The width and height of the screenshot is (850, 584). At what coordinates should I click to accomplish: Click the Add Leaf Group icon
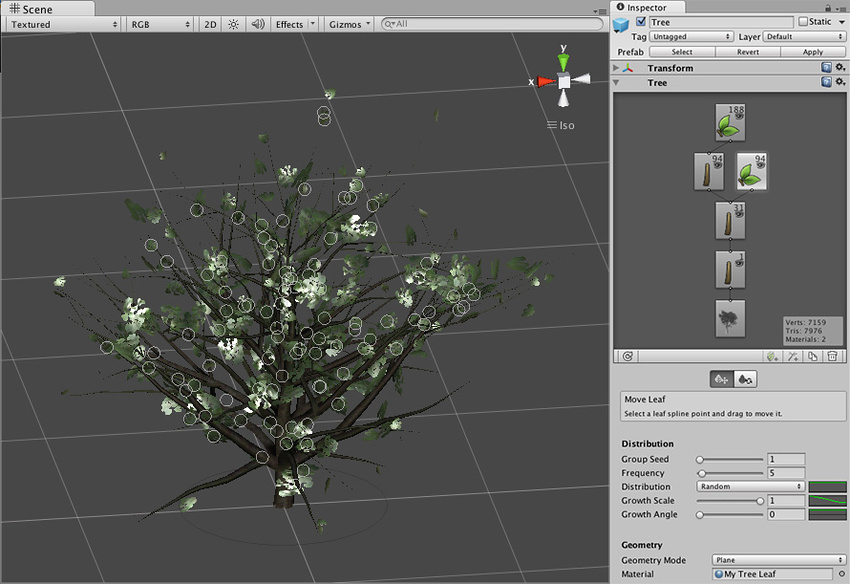(x=773, y=356)
